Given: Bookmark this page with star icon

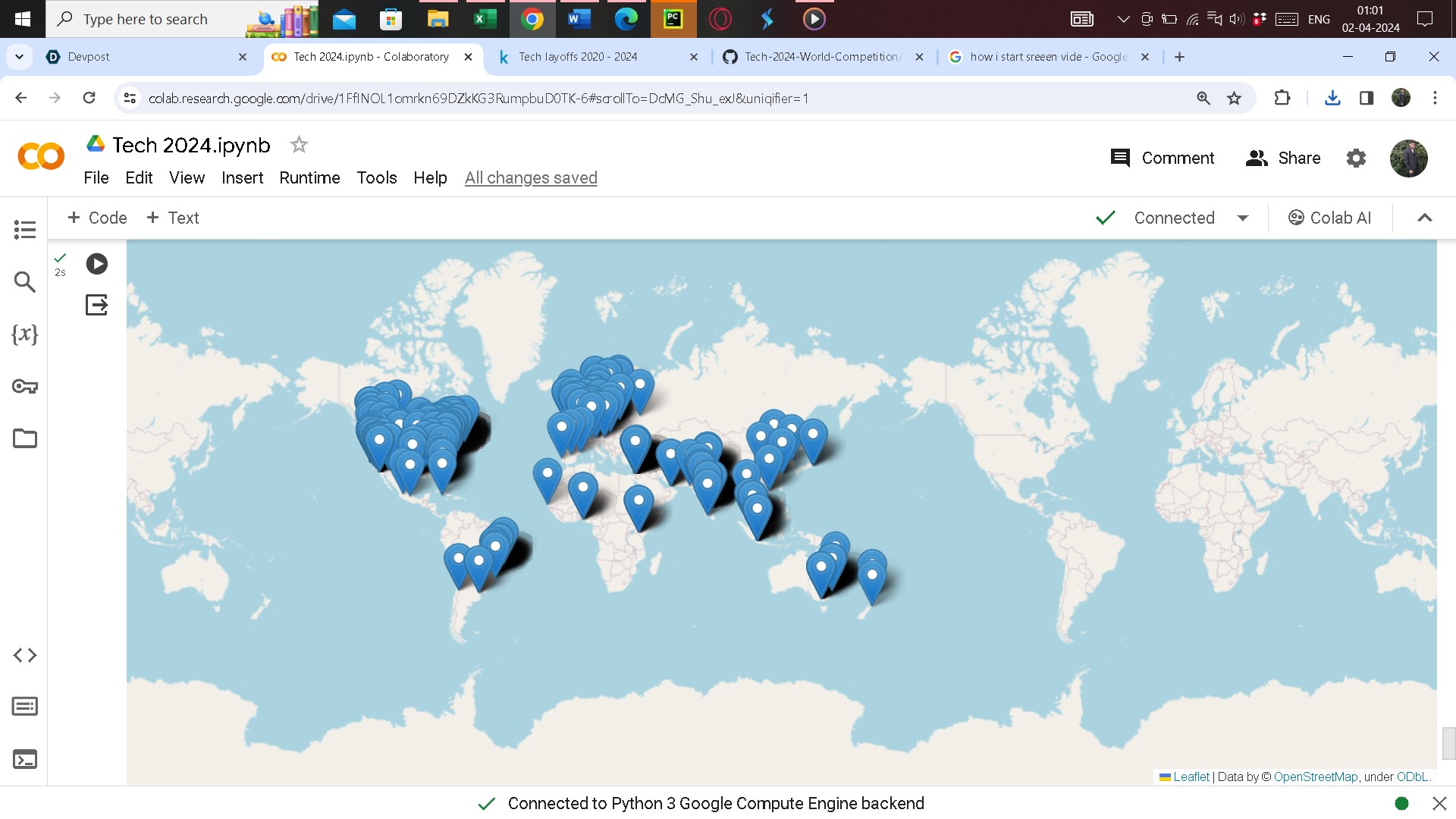Looking at the screenshot, I should pyautogui.click(x=1235, y=99).
